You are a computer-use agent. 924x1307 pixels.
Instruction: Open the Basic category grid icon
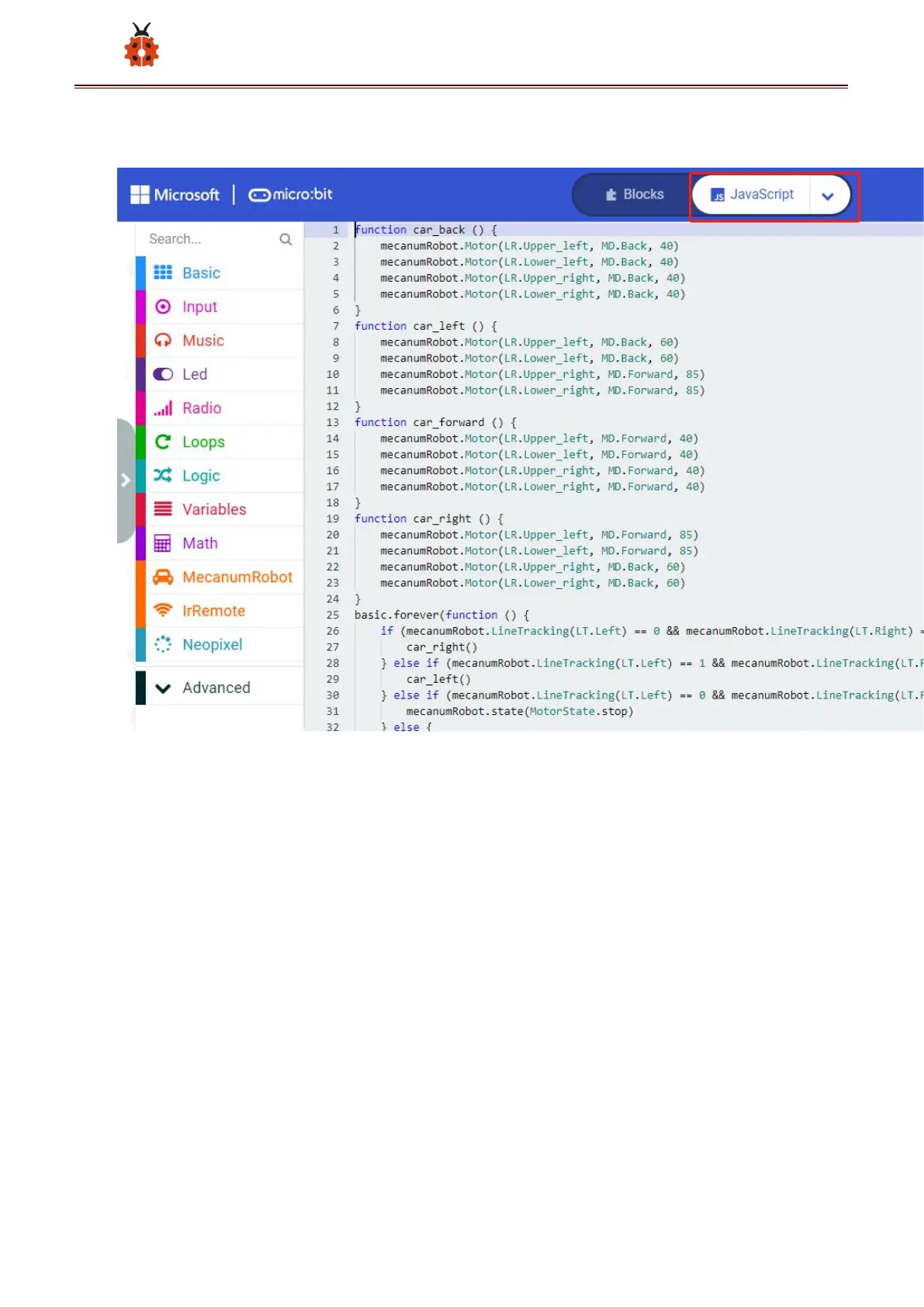point(163,272)
